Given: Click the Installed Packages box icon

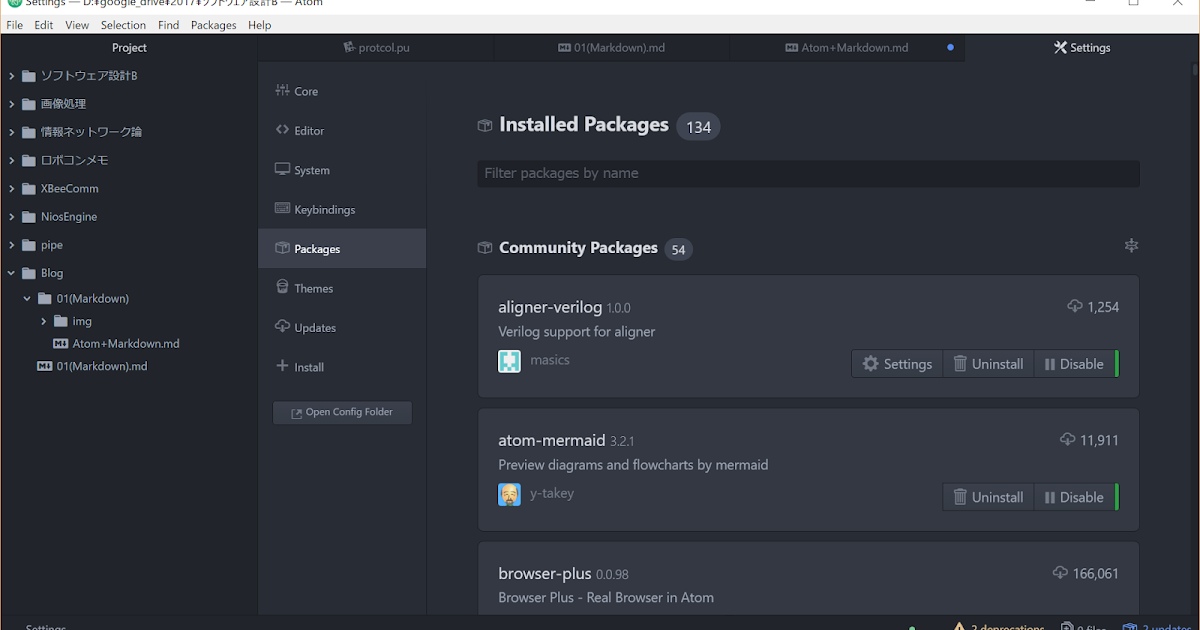Looking at the screenshot, I should (485, 126).
